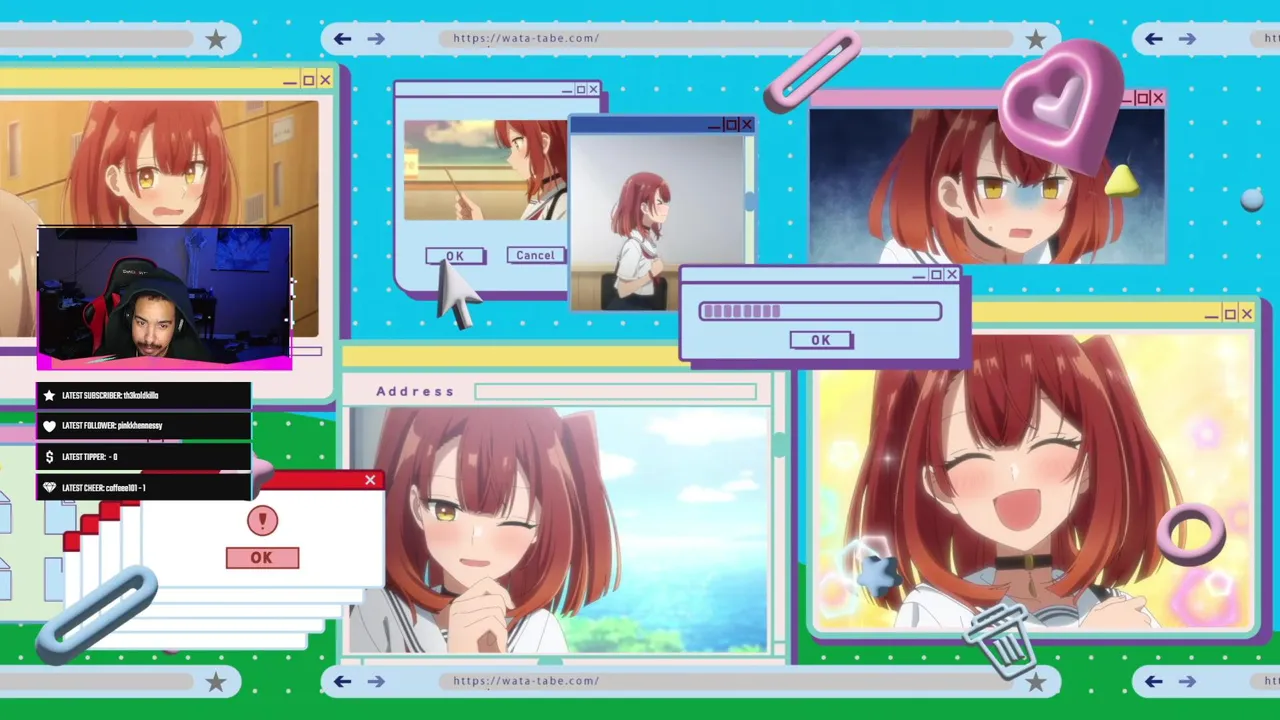Click the back arrow beside the bottom wata-tabe URL
The width and height of the screenshot is (1280, 720).
[x=342, y=681]
